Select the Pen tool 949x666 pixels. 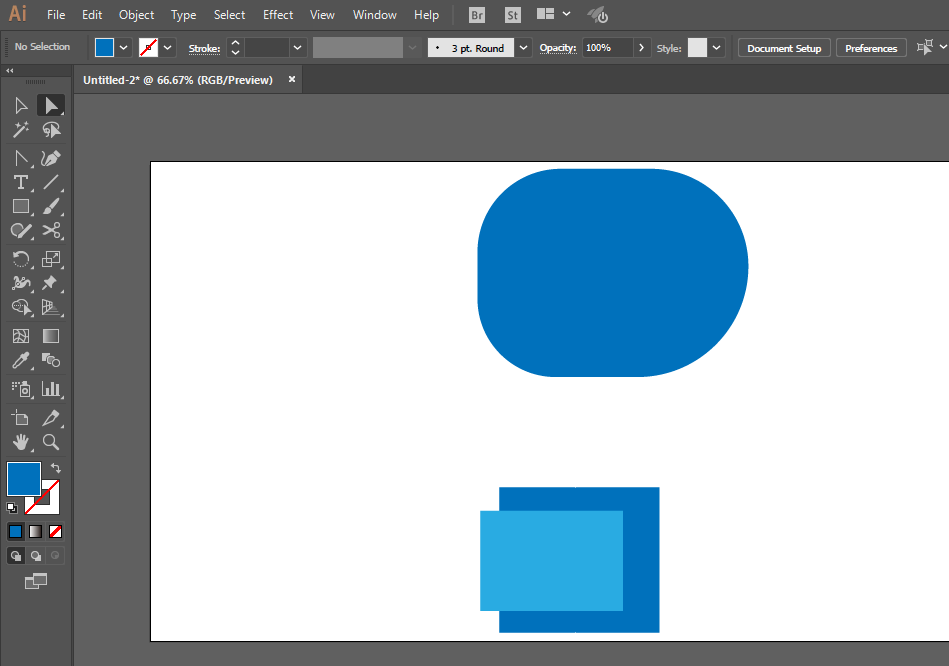click(x=51, y=158)
